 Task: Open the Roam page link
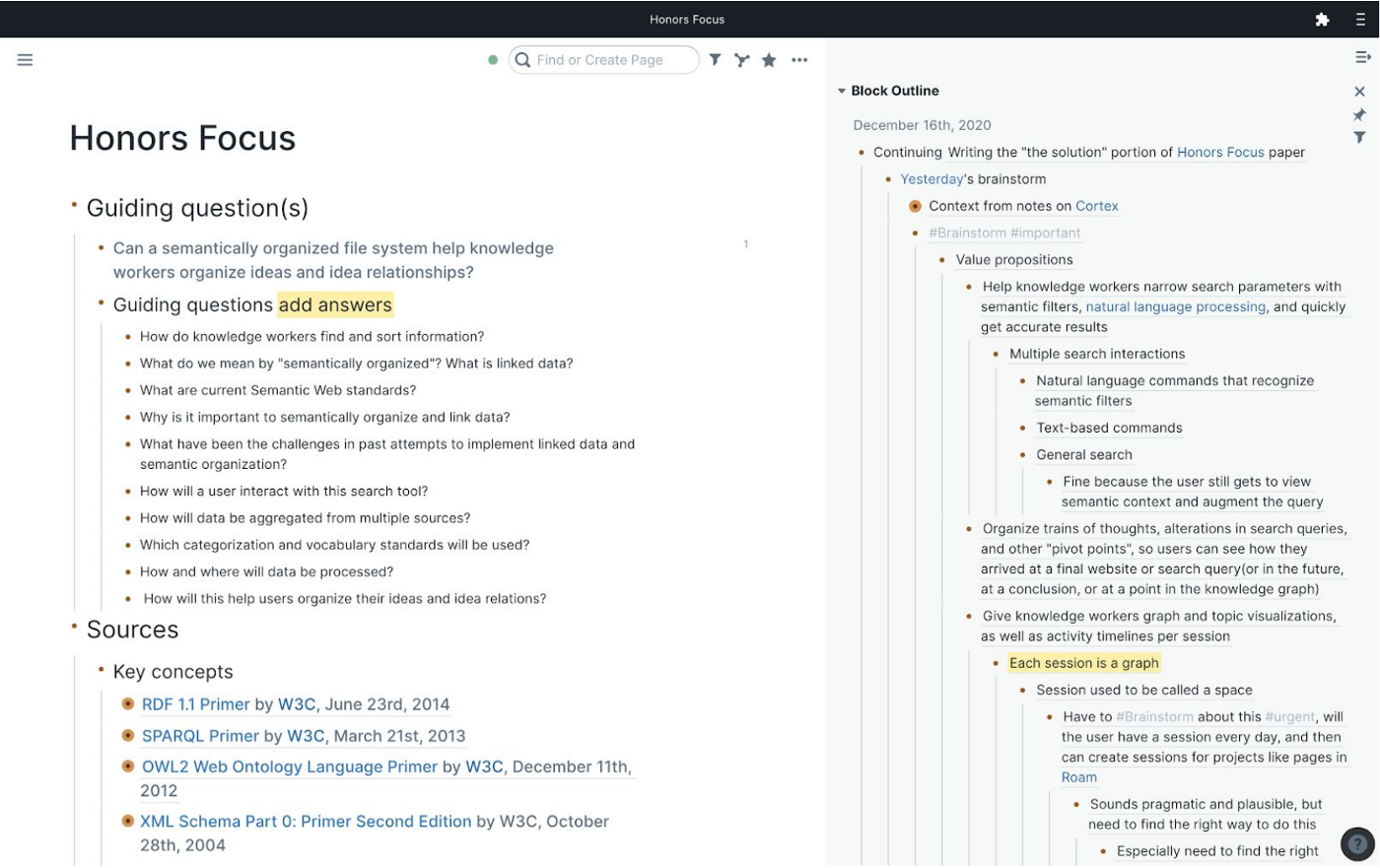pyautogui.click(x=1079, y=777)
